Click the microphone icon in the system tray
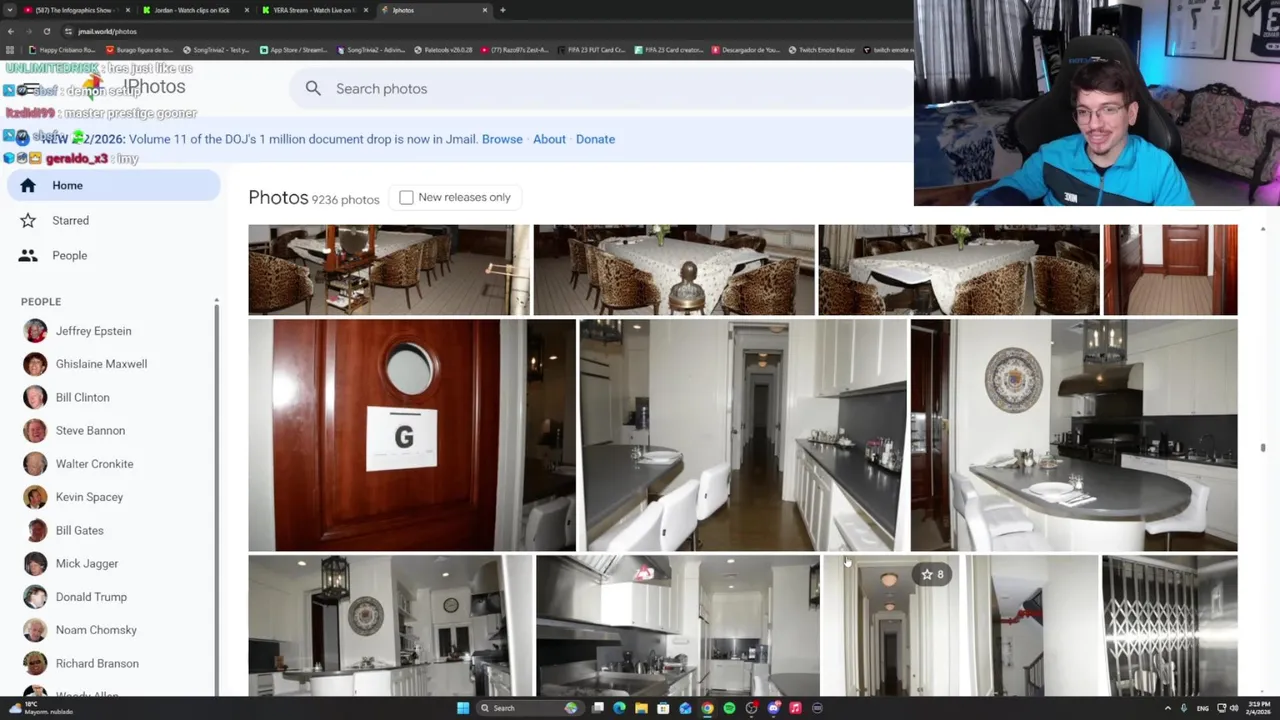The image size is (1280, 720). click(1183, 708)
